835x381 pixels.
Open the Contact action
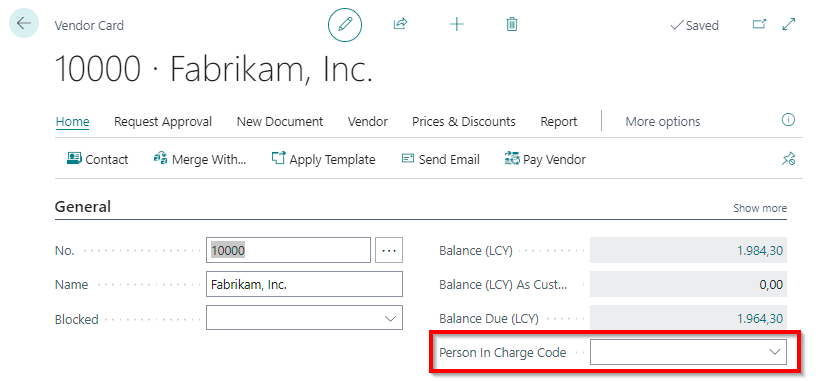click(97, 159)
